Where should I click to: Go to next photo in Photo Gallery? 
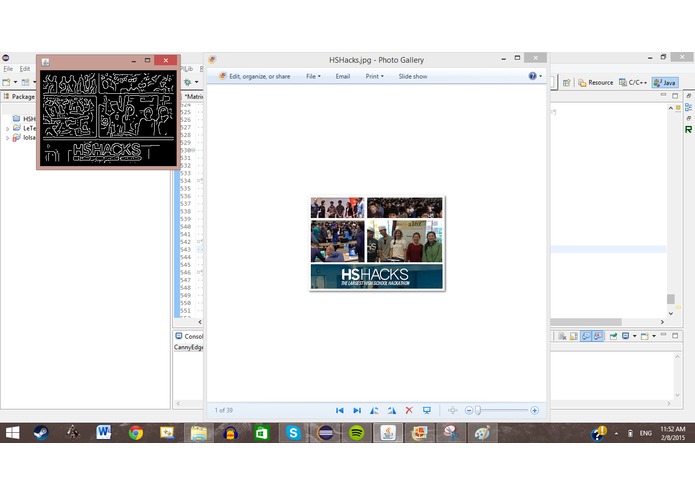(357, 411)
